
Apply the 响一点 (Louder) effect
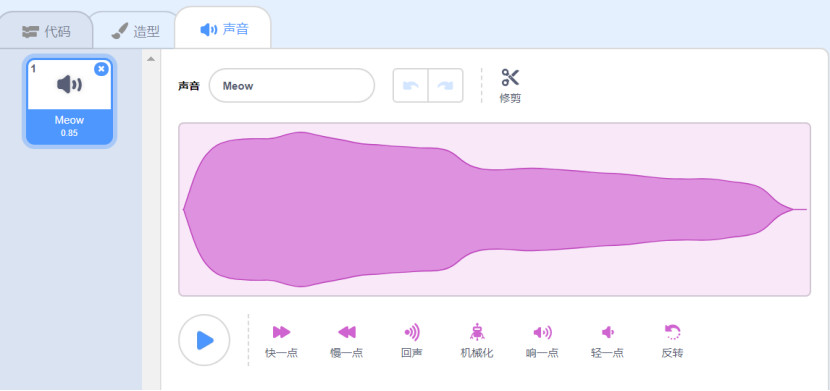tap(542, 342)
